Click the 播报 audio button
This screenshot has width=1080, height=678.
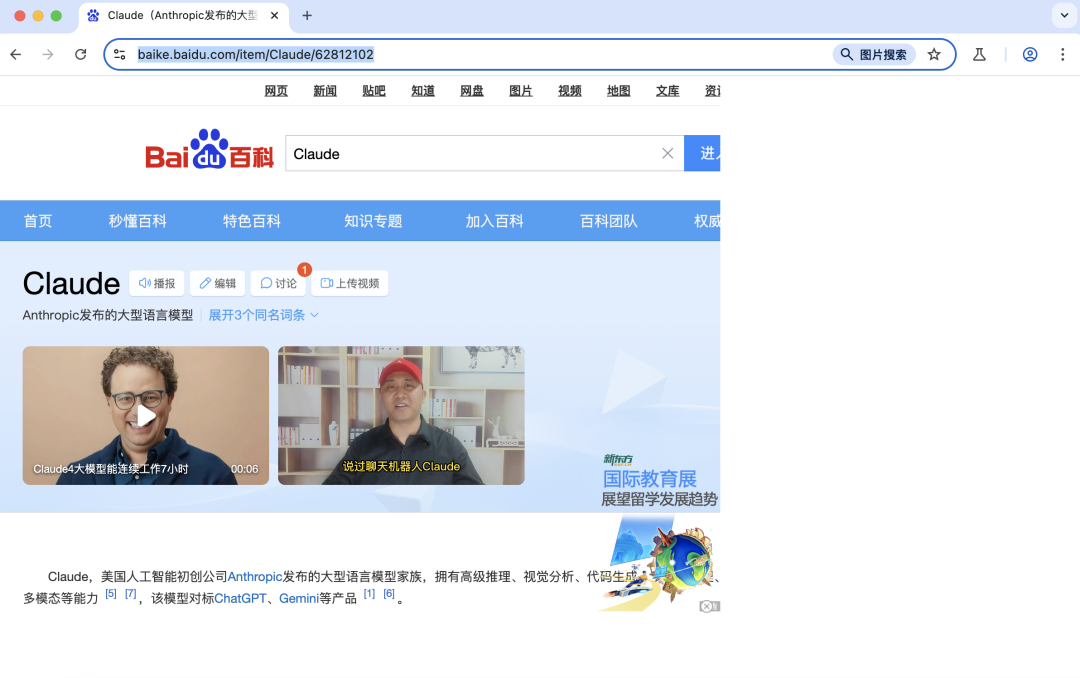click(x=157, y=283)
